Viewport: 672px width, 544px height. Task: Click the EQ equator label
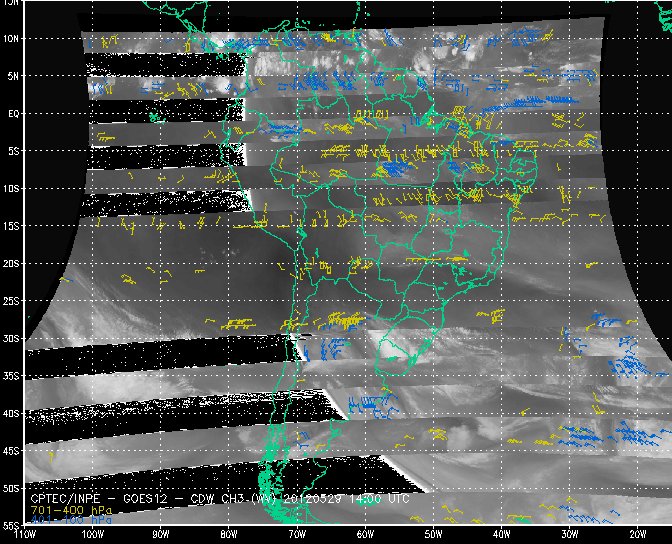point(13,114)
